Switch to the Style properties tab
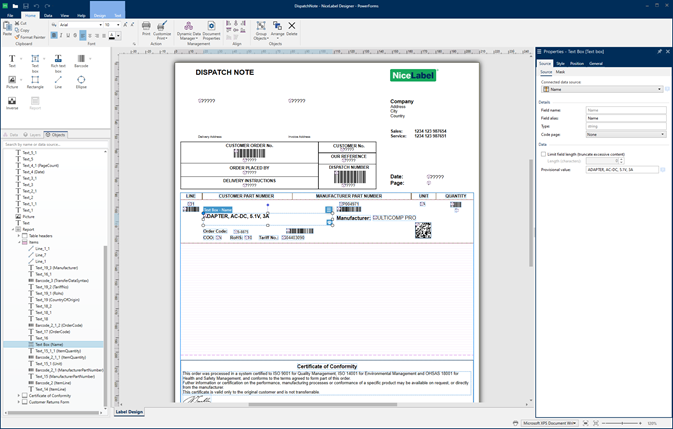 coord(560,63)
